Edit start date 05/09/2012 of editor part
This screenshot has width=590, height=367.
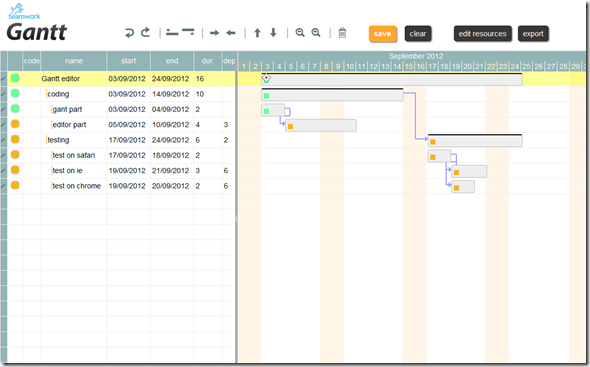point(127,125)
